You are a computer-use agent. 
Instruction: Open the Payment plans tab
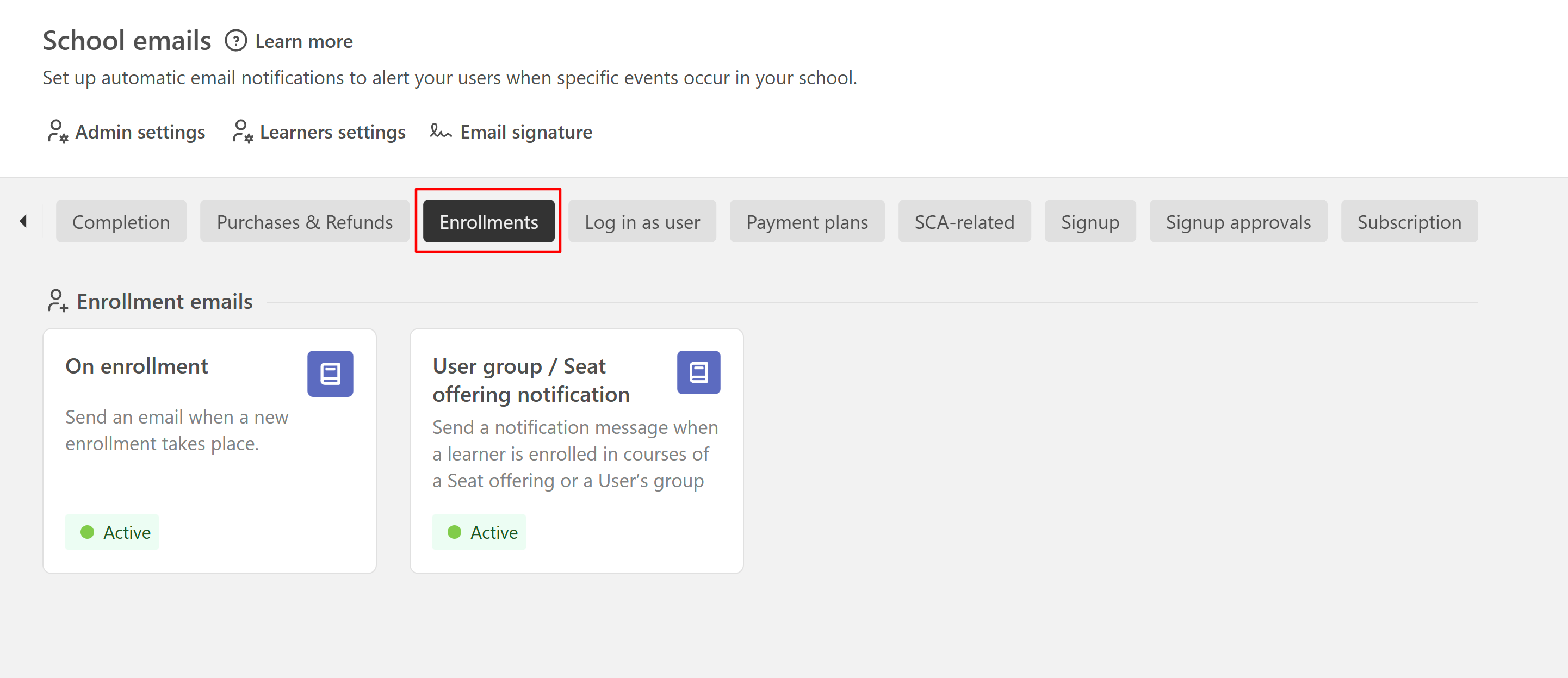[x=807, y=221]
